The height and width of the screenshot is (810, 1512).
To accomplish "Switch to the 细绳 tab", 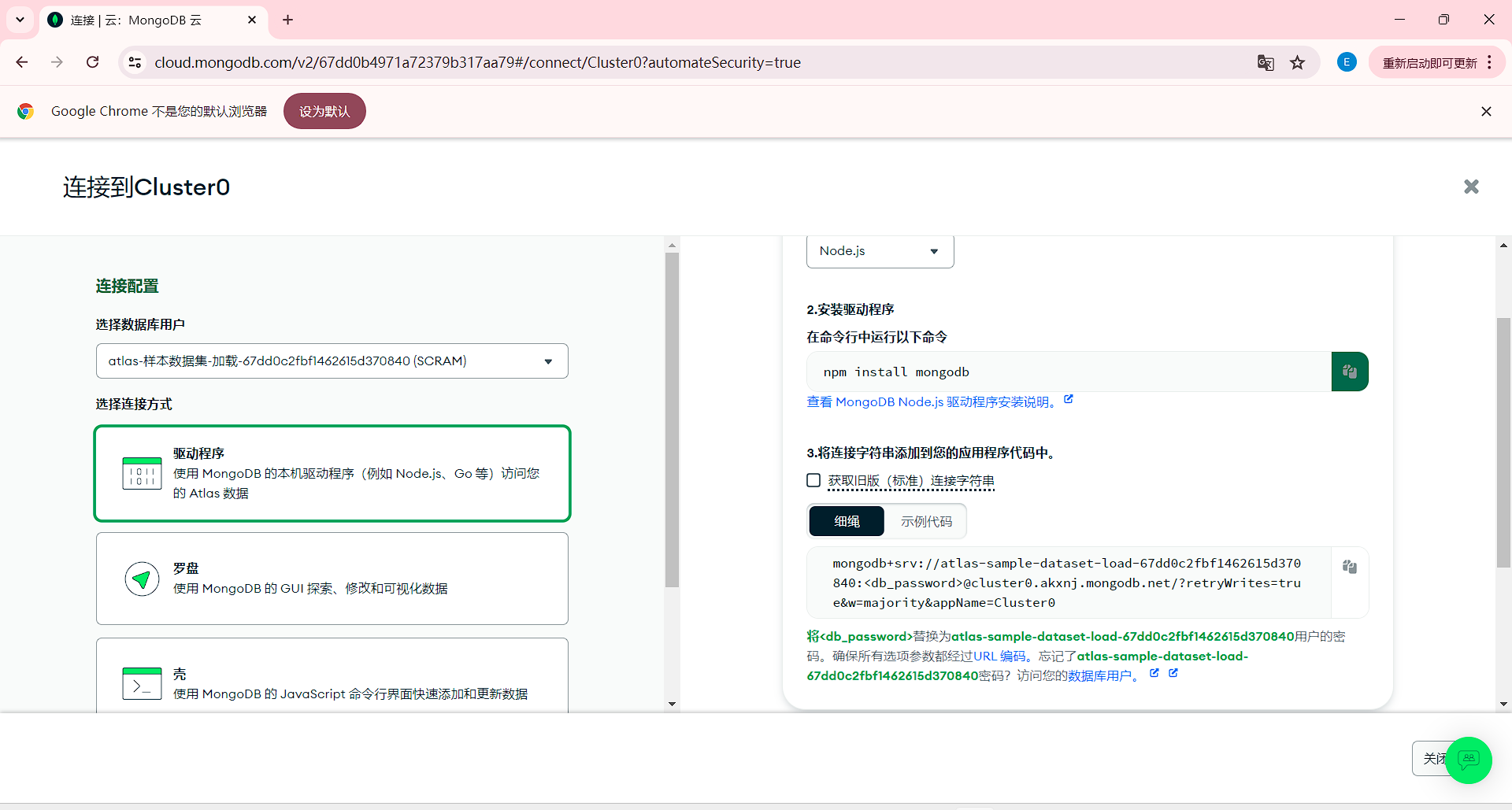I will tap(847, 521).
